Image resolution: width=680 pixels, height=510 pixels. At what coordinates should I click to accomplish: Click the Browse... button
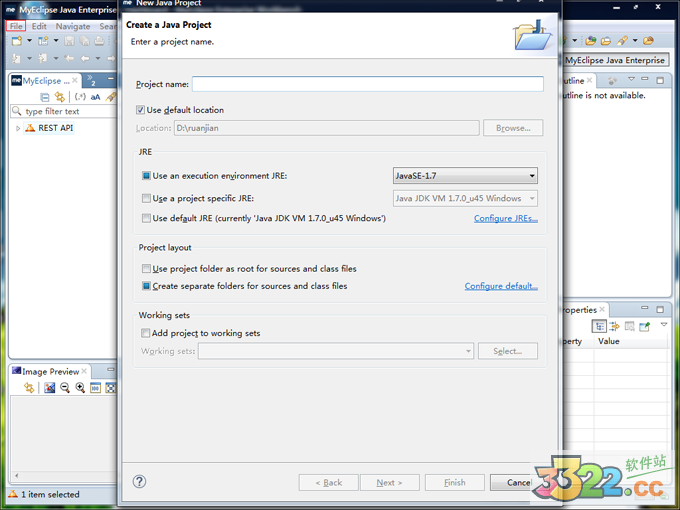pos(513,128)
